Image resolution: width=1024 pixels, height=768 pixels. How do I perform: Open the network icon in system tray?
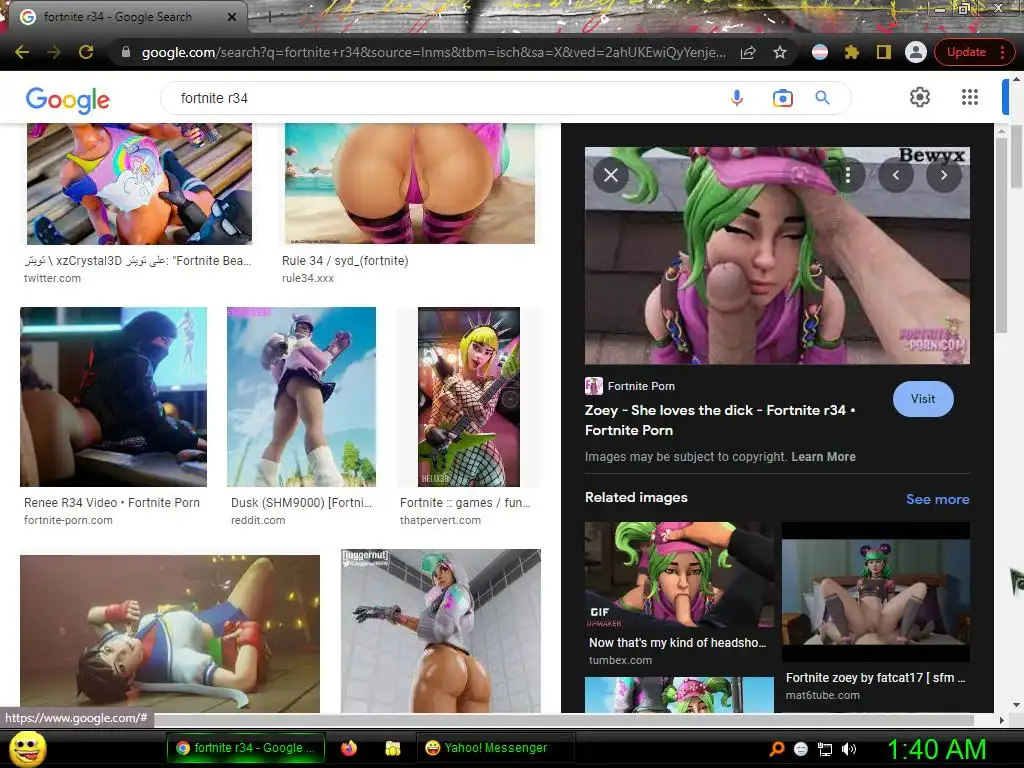click(x=825, y=750)
